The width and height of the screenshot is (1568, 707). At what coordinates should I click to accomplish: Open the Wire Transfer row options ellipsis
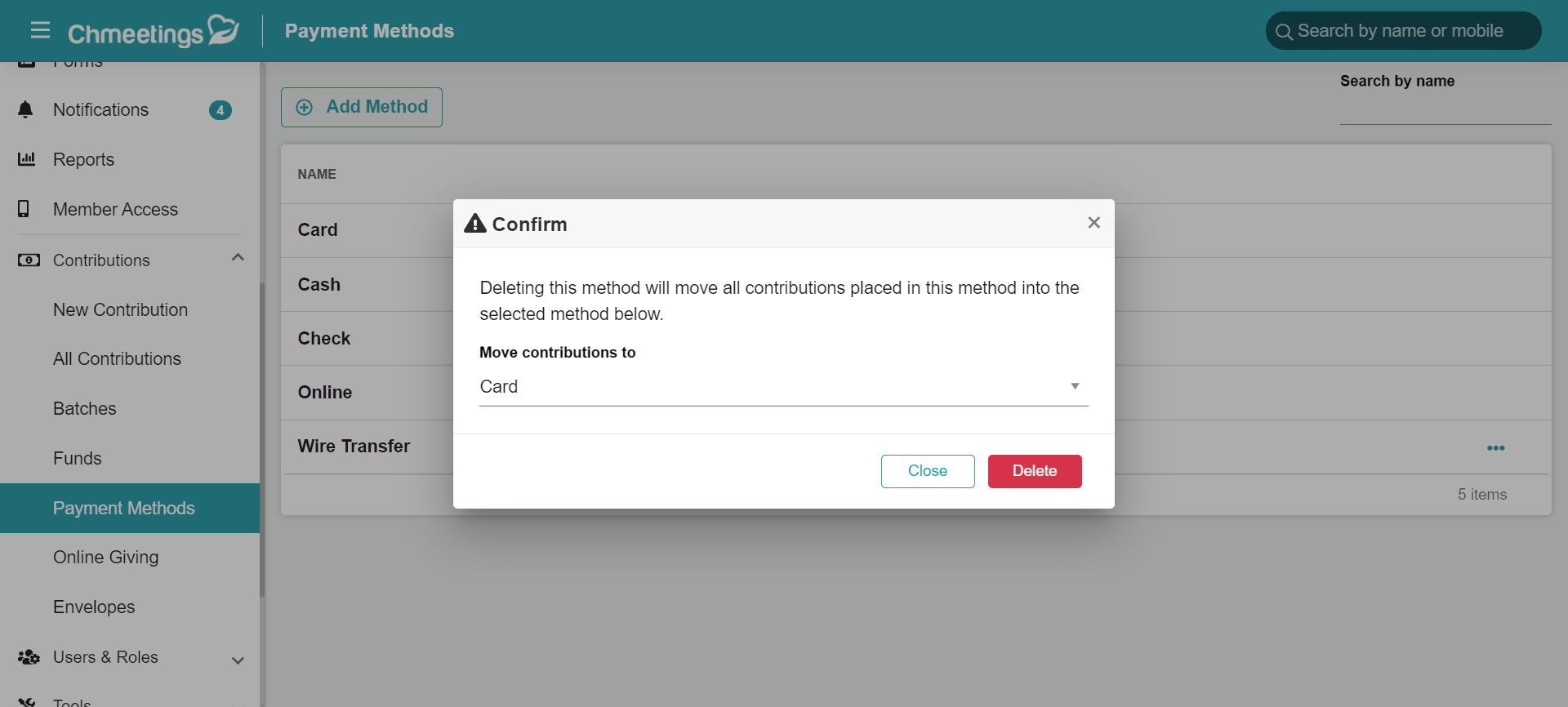point(1495,448)
